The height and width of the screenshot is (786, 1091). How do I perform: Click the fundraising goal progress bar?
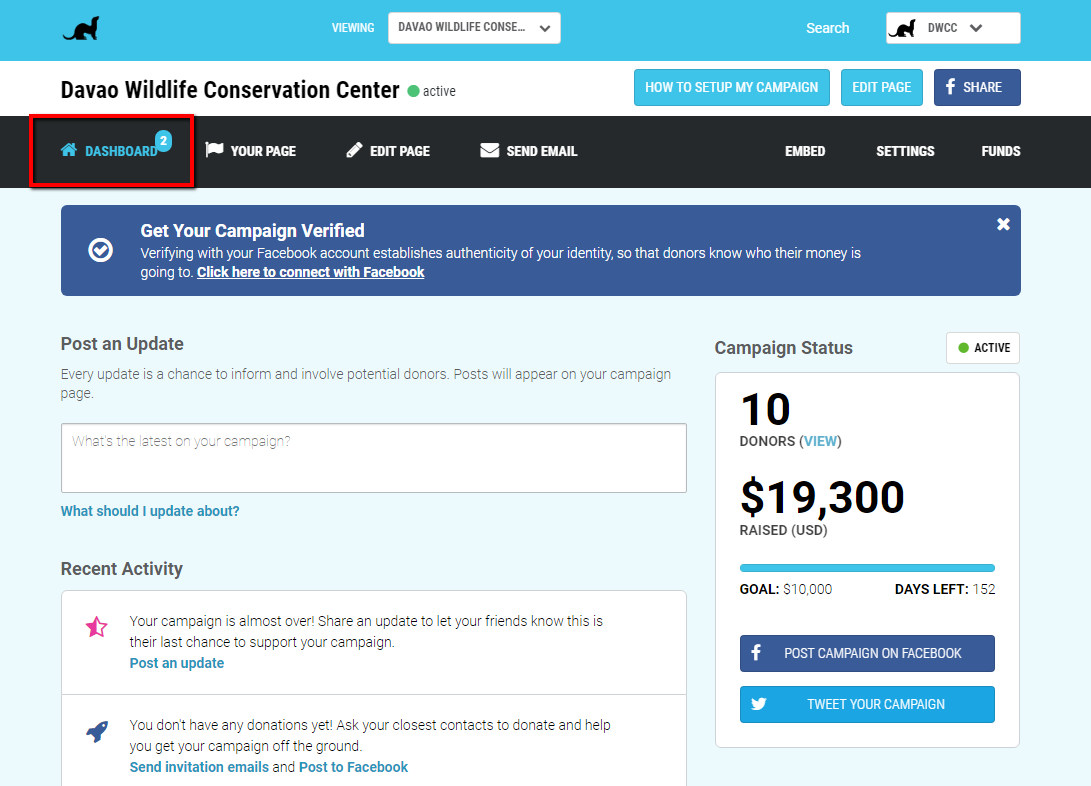click(867, 568)
